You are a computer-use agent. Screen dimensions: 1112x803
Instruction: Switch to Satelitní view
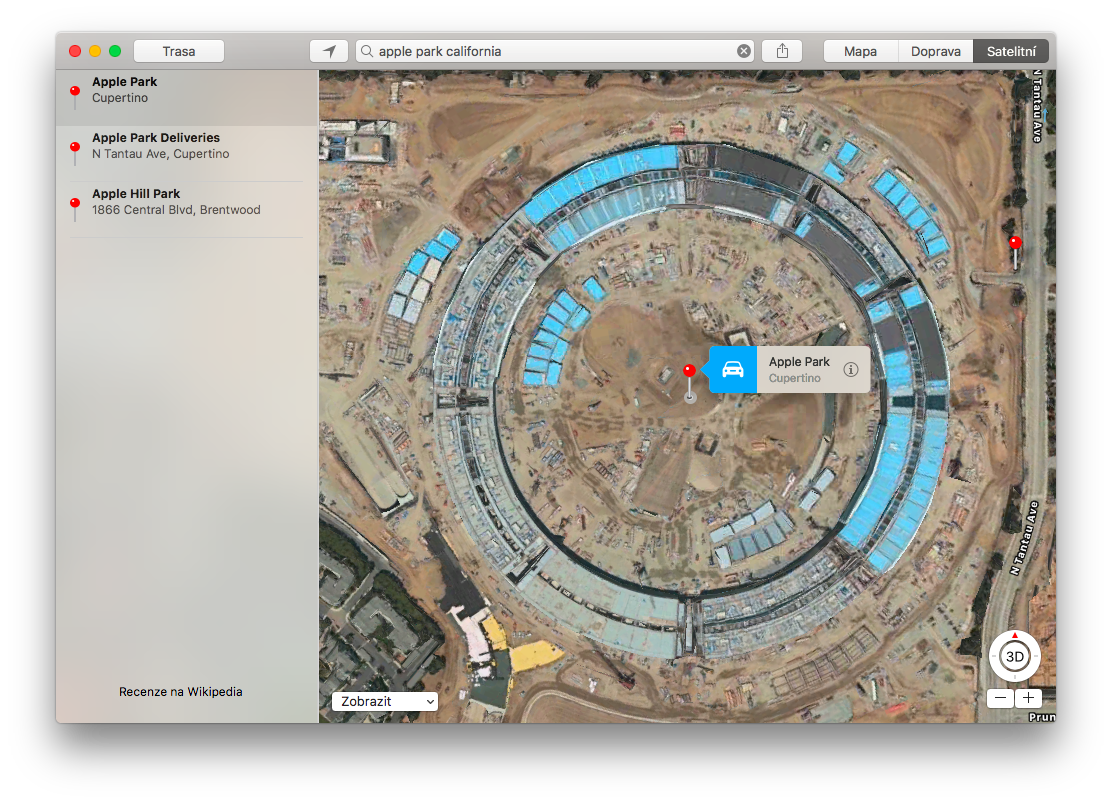(1011, 51)
